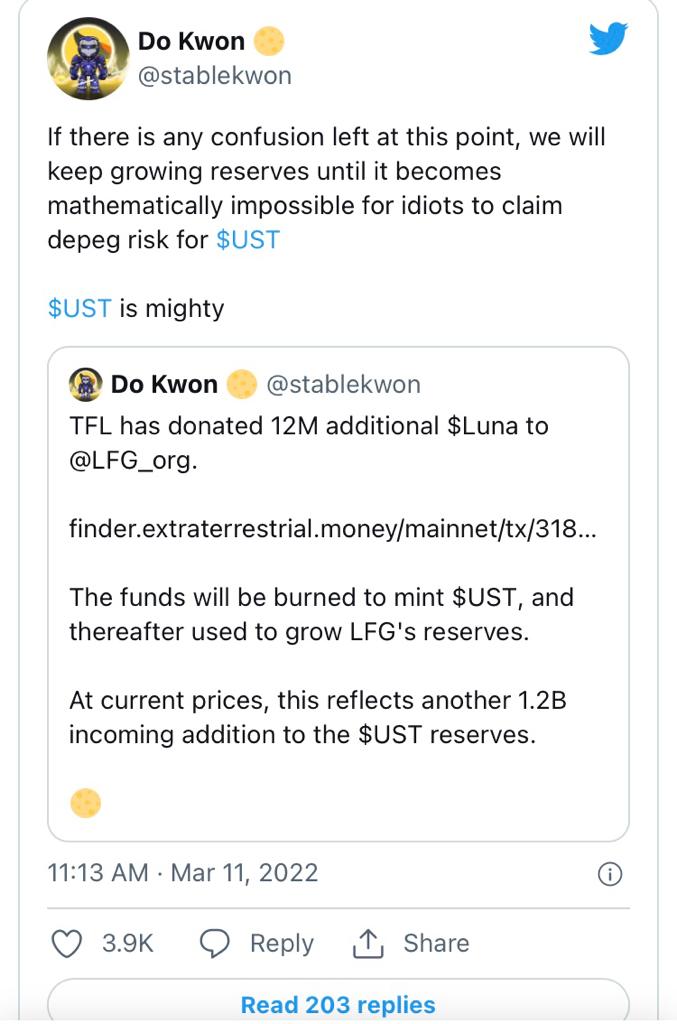This screenshot has height=1024, width=677.
Task: Click the heart like icon
Action: [67, 943]
